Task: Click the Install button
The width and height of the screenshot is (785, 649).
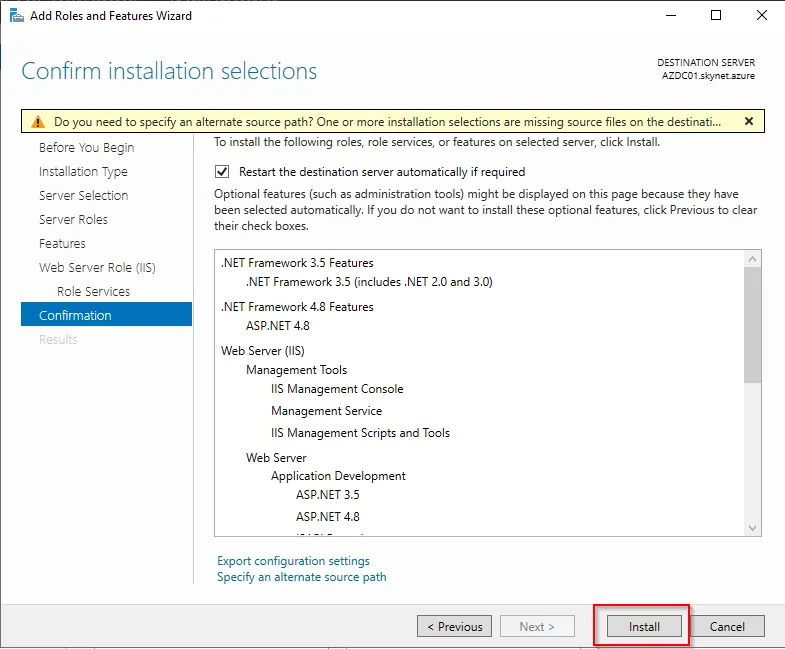Action: tap(644, 626)
